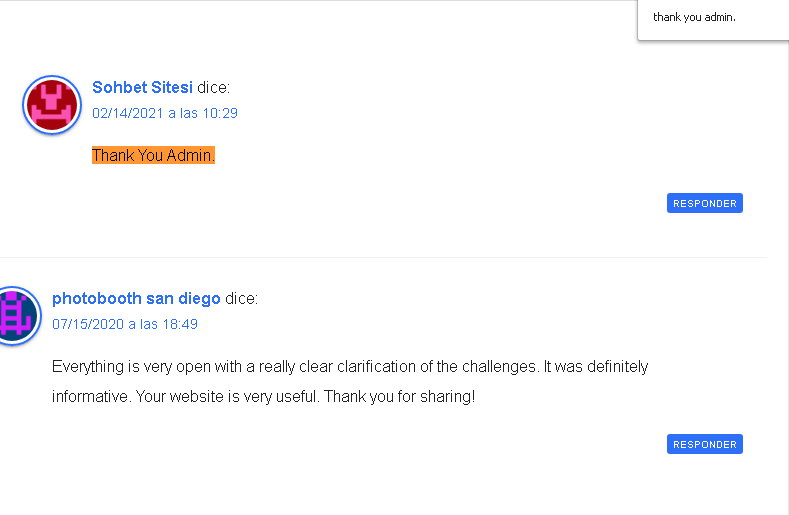Image resolution: width=789 pixels, height=515 pixels.
Task: Visit the photobooth san diego author link
Action: click(x=136, y=299)
